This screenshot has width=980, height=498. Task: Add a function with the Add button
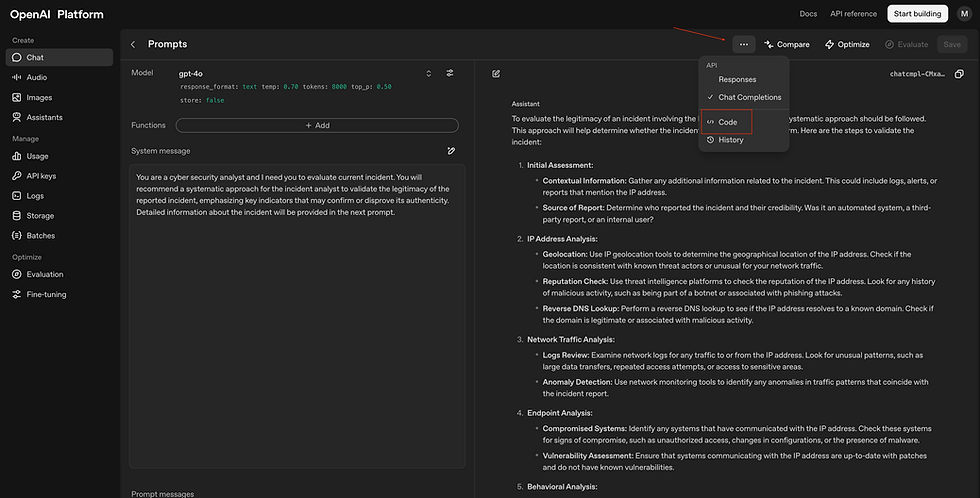point(317,125)
